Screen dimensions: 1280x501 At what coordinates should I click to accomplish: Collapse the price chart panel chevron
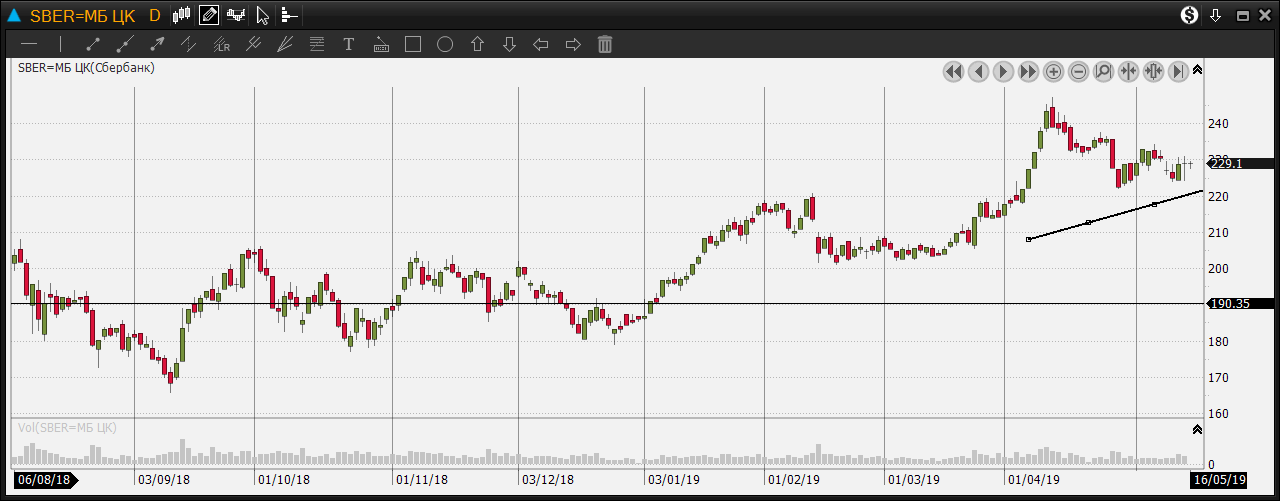point(1197,70)
